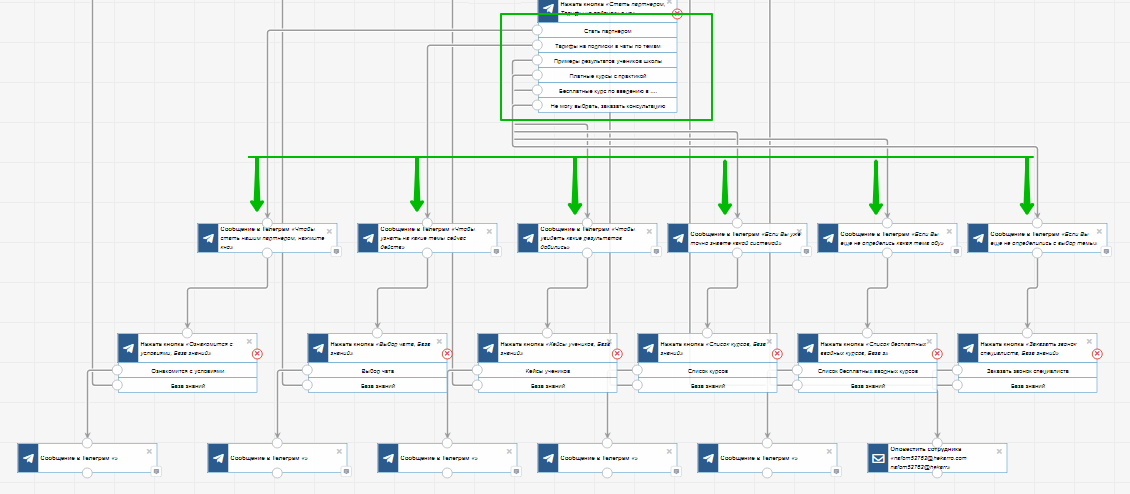Click red error icon on «Заказать звонок специалиста» block
Image resolution: width=1130 pixels, height=494 pixels.
[1097, 353]
